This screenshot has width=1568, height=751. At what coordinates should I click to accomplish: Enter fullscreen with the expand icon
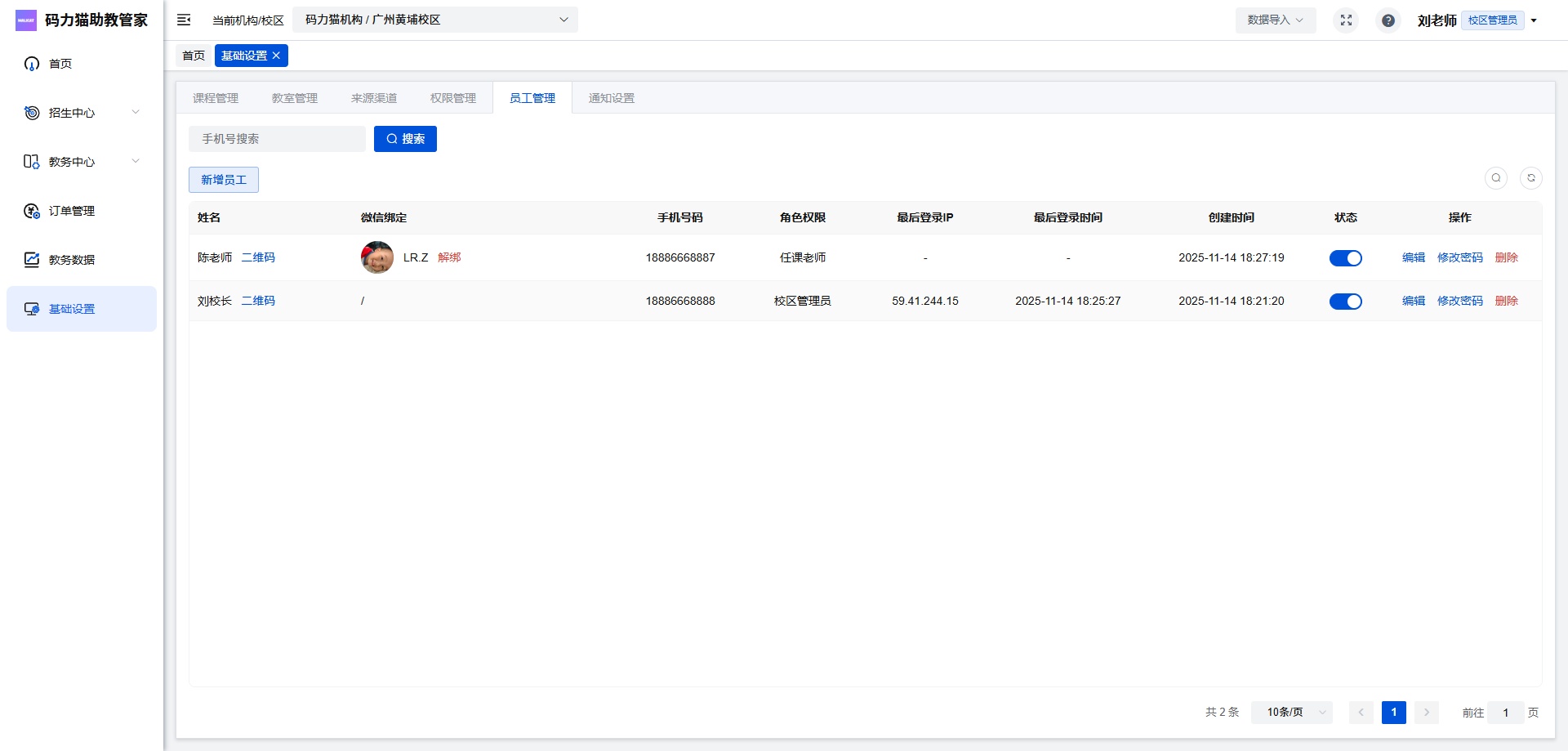pyautogui.click(x=1346, y=20)
